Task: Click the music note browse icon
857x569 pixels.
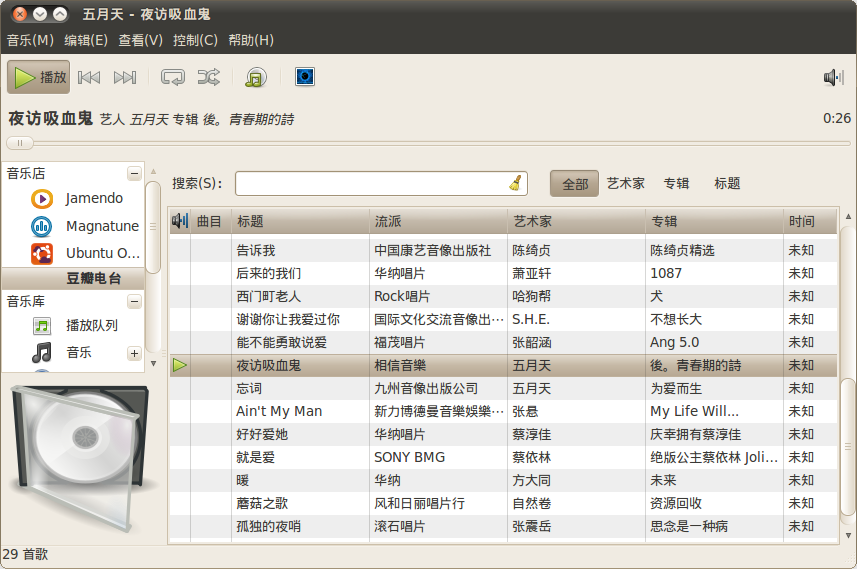Action: 256,78
